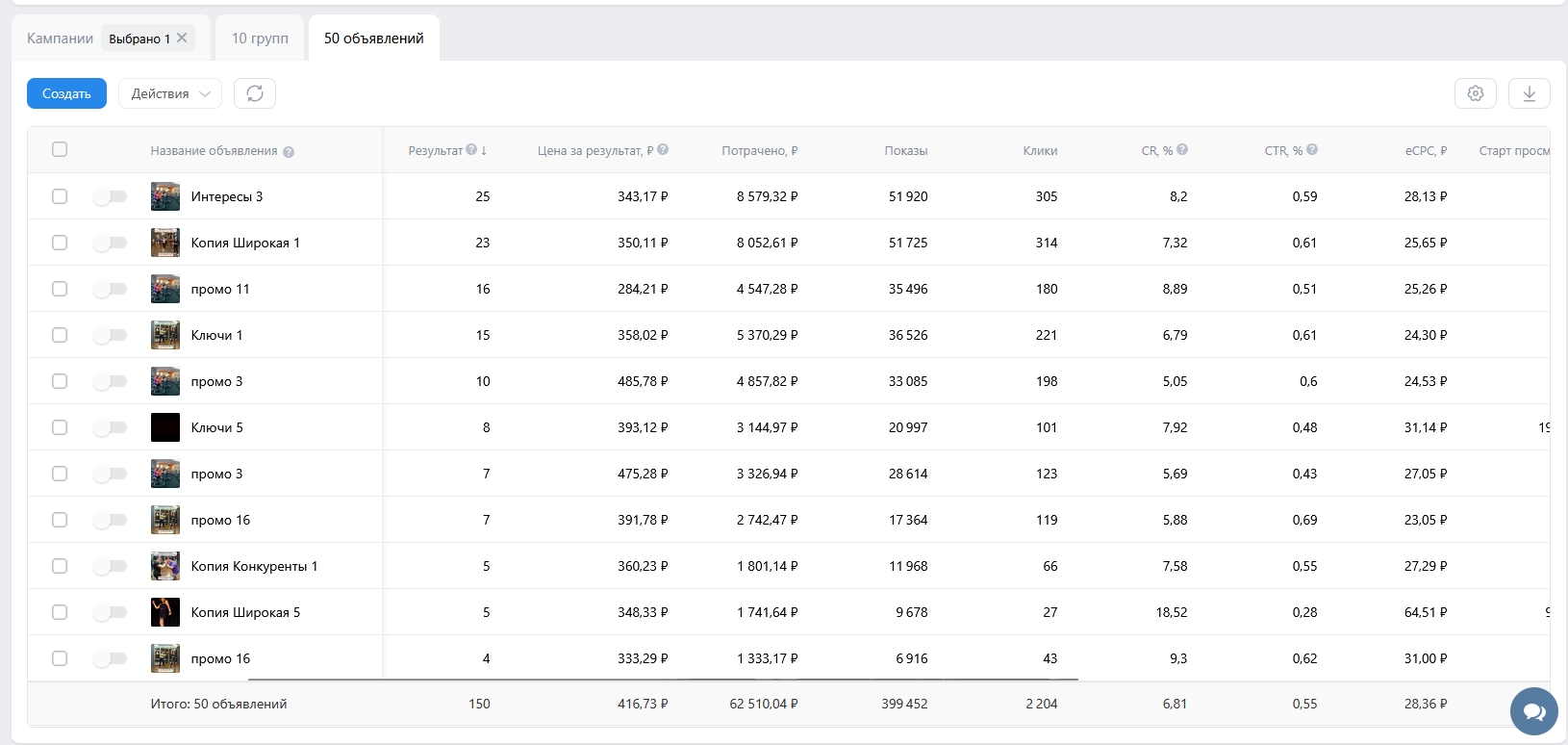Toggle the Интересы 3 ad switch
1568x745 pixels.
click(111, 196)
